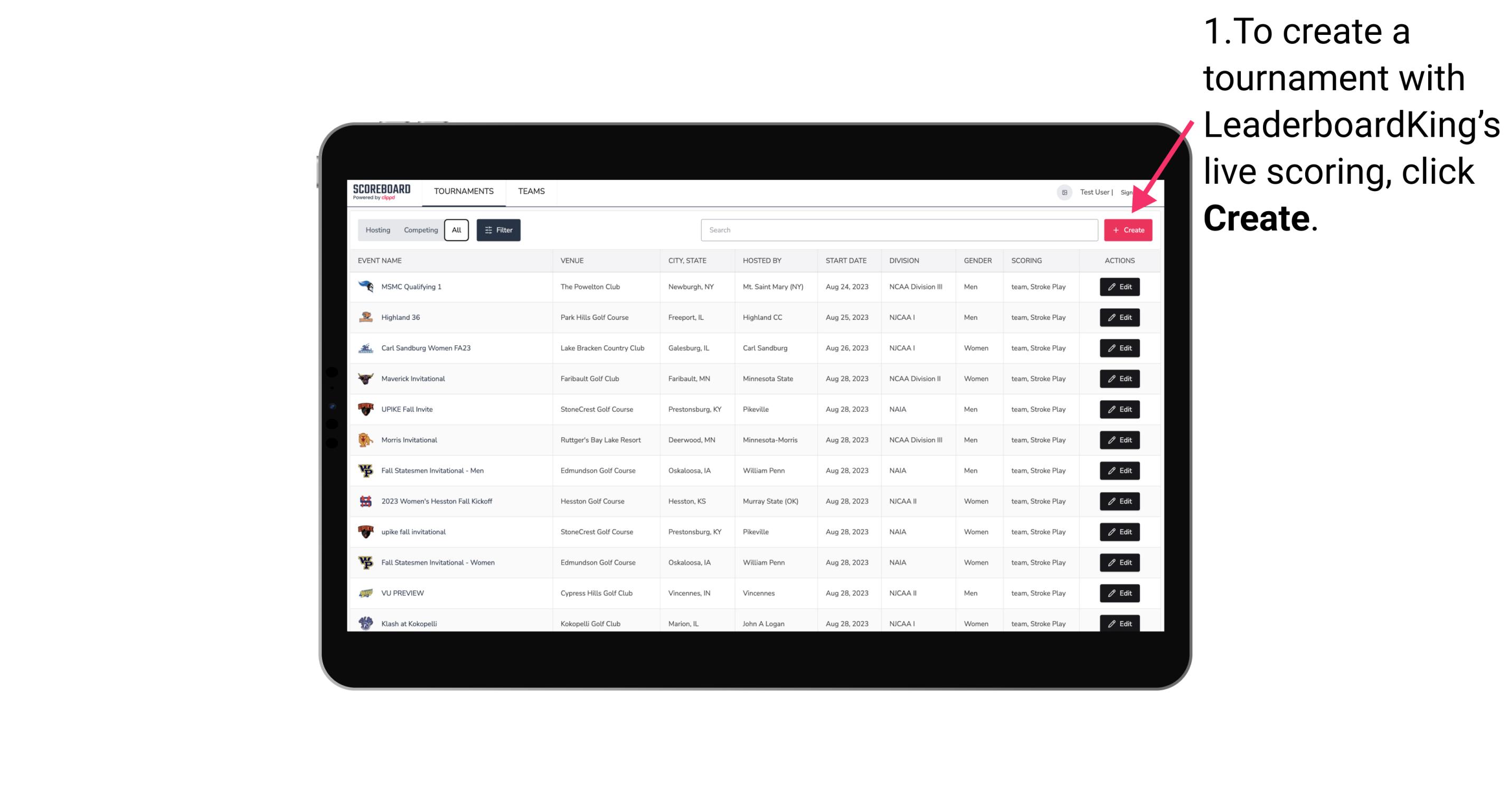Click the TOURNAMENTS navigation tab
The height and width of the screenshot is (812, 1509).
coord(463,191)
